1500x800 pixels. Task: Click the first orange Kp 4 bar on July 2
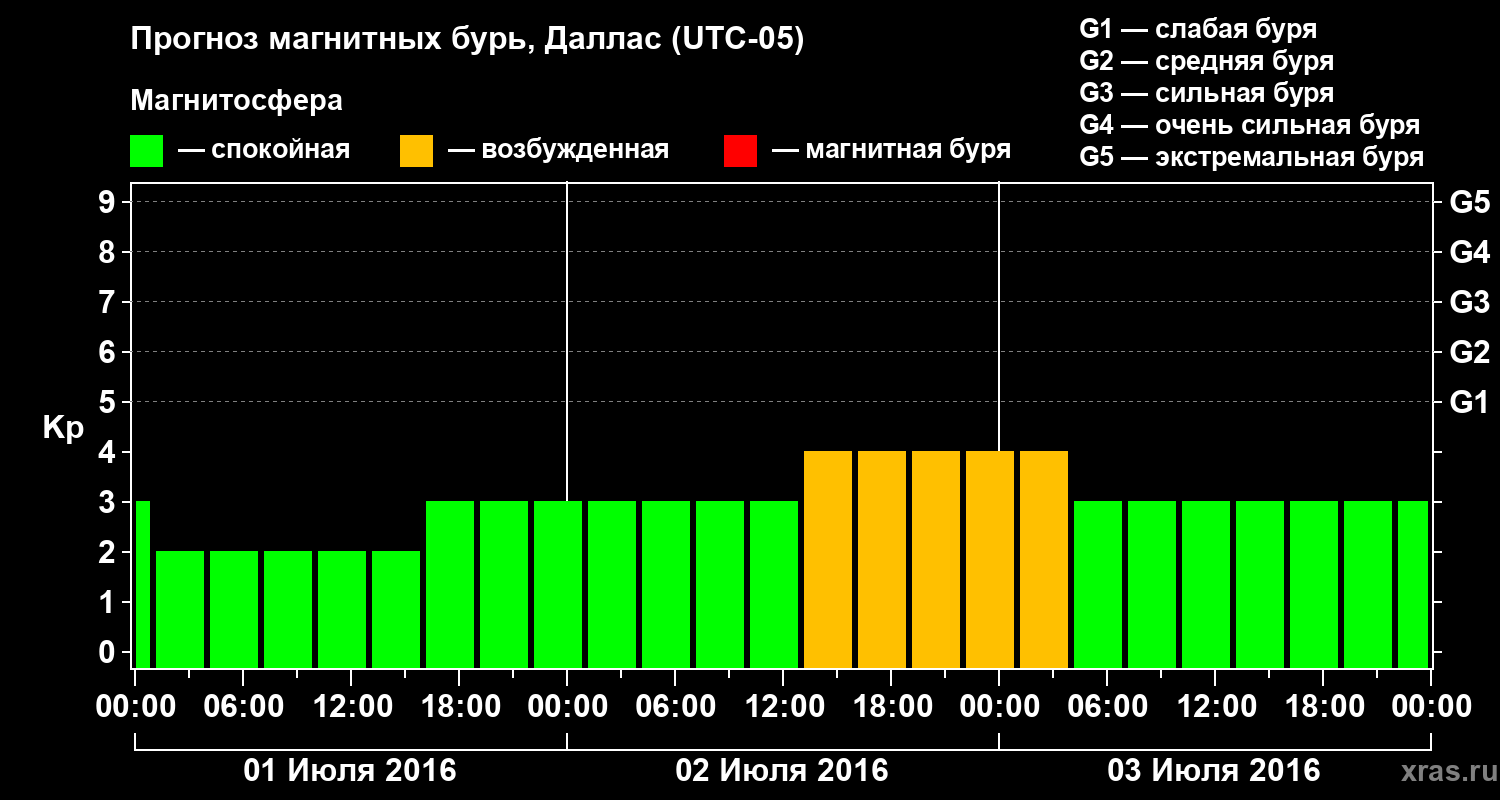pyautogui.click(x=828, y=559)
